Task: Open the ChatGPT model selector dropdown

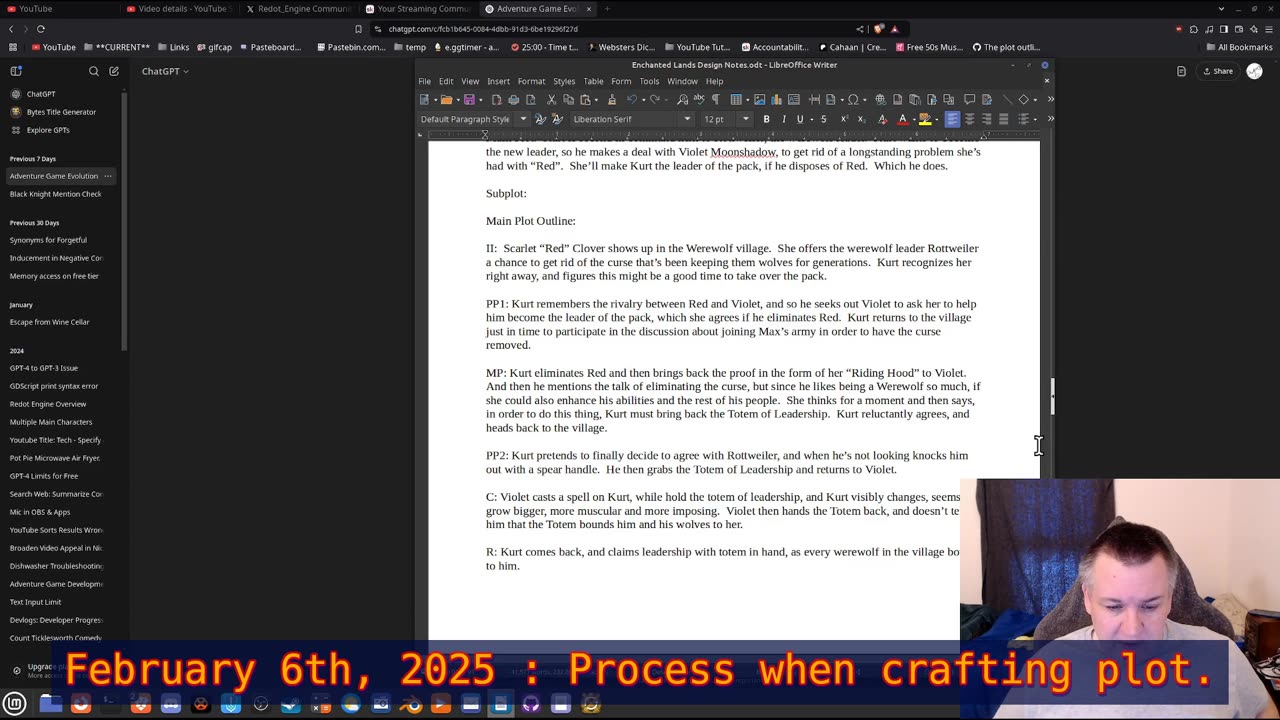Action: (x=165, y=71)
